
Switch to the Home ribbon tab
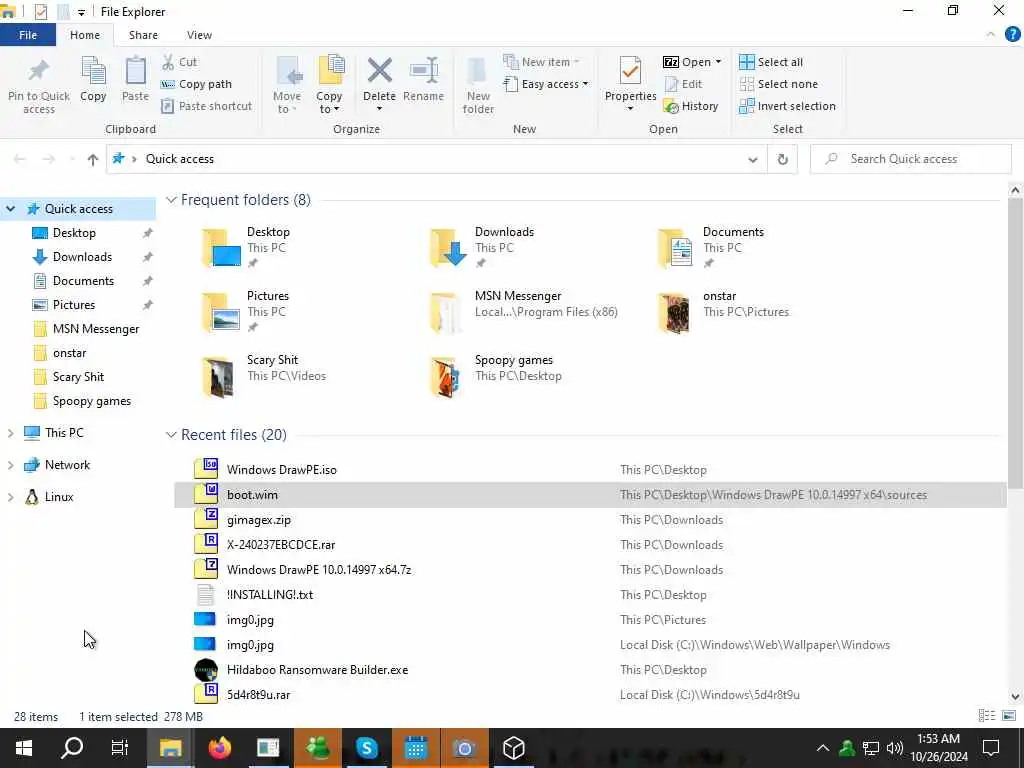point(85,35)
